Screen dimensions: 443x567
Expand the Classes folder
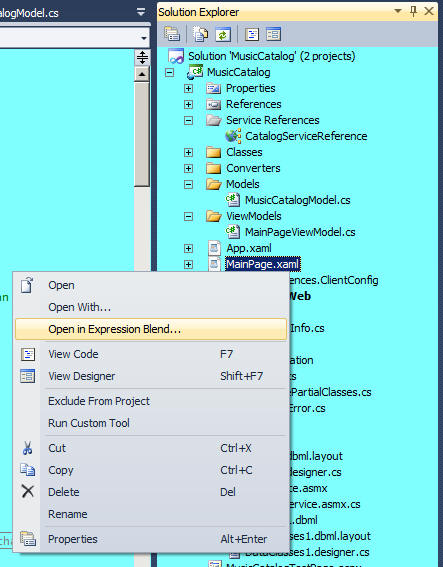(x=188, y=152)
